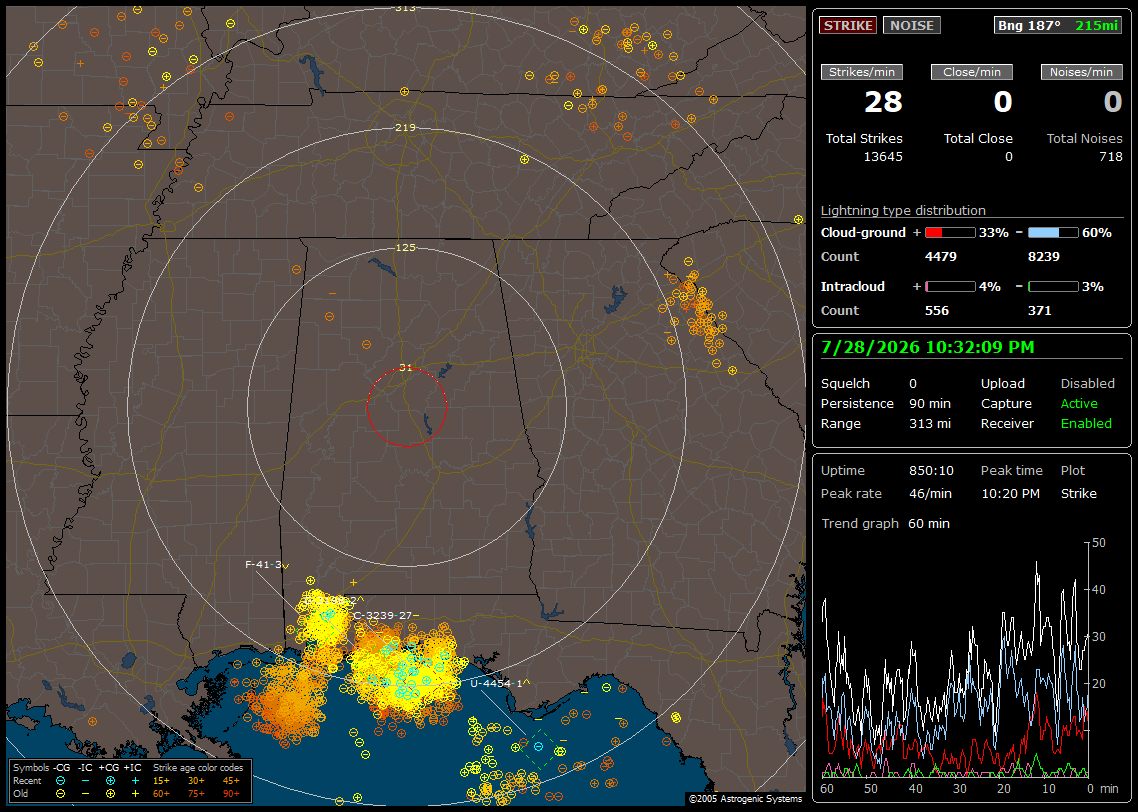Click the Upload status Disabled
The height and width of the screenshot is (812, 1138).
pos(1087,384)
